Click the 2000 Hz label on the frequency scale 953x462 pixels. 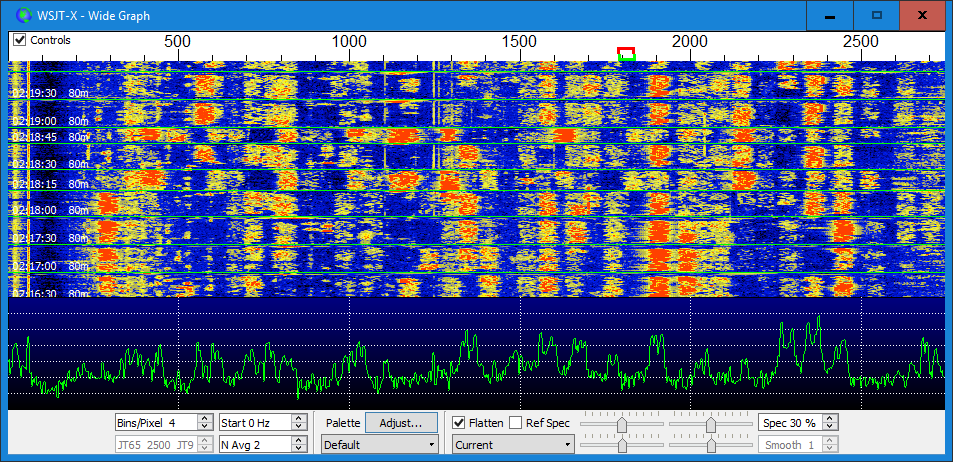coord(690,42)
